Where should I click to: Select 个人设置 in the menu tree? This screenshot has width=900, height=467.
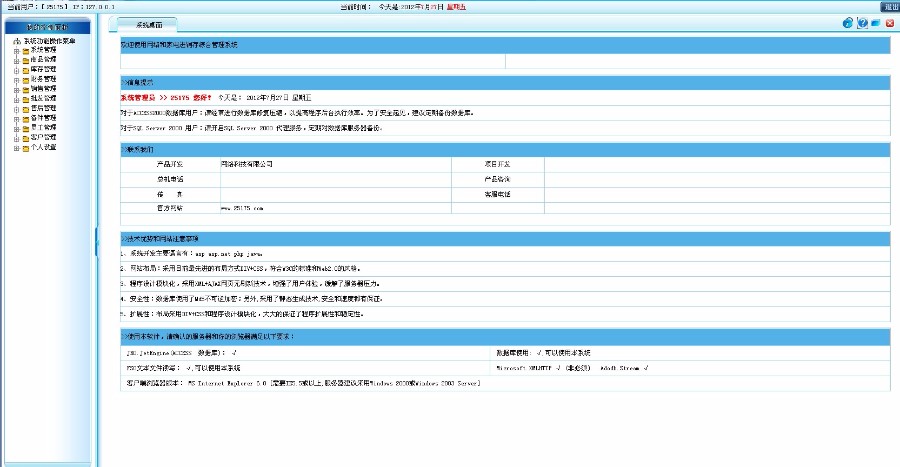coord(43,147)
